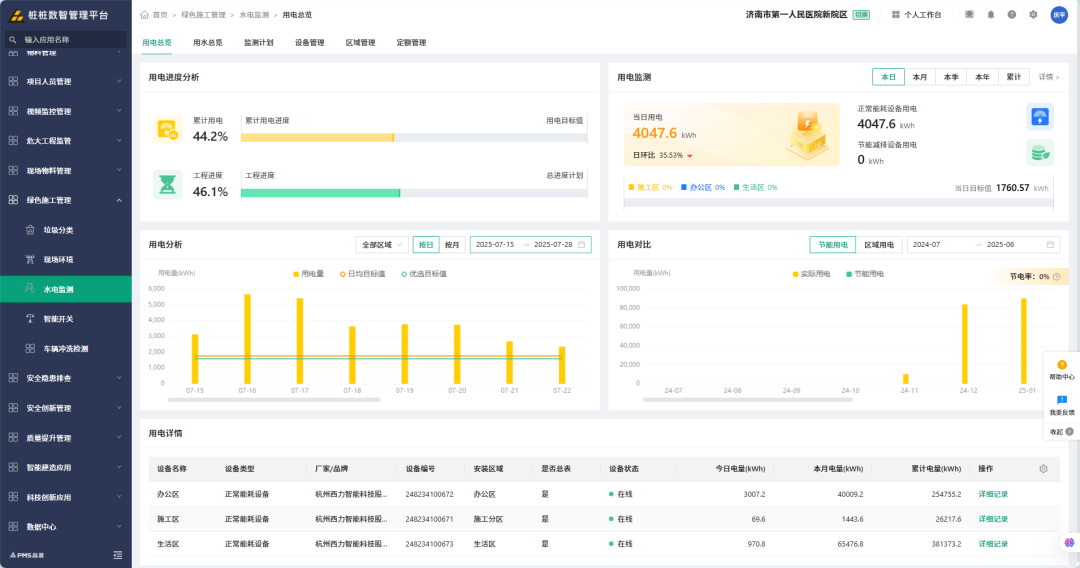The image size is (1080, 568).
Task: Click 帮助中心 floating help icon
Action: coord(1061,365)
